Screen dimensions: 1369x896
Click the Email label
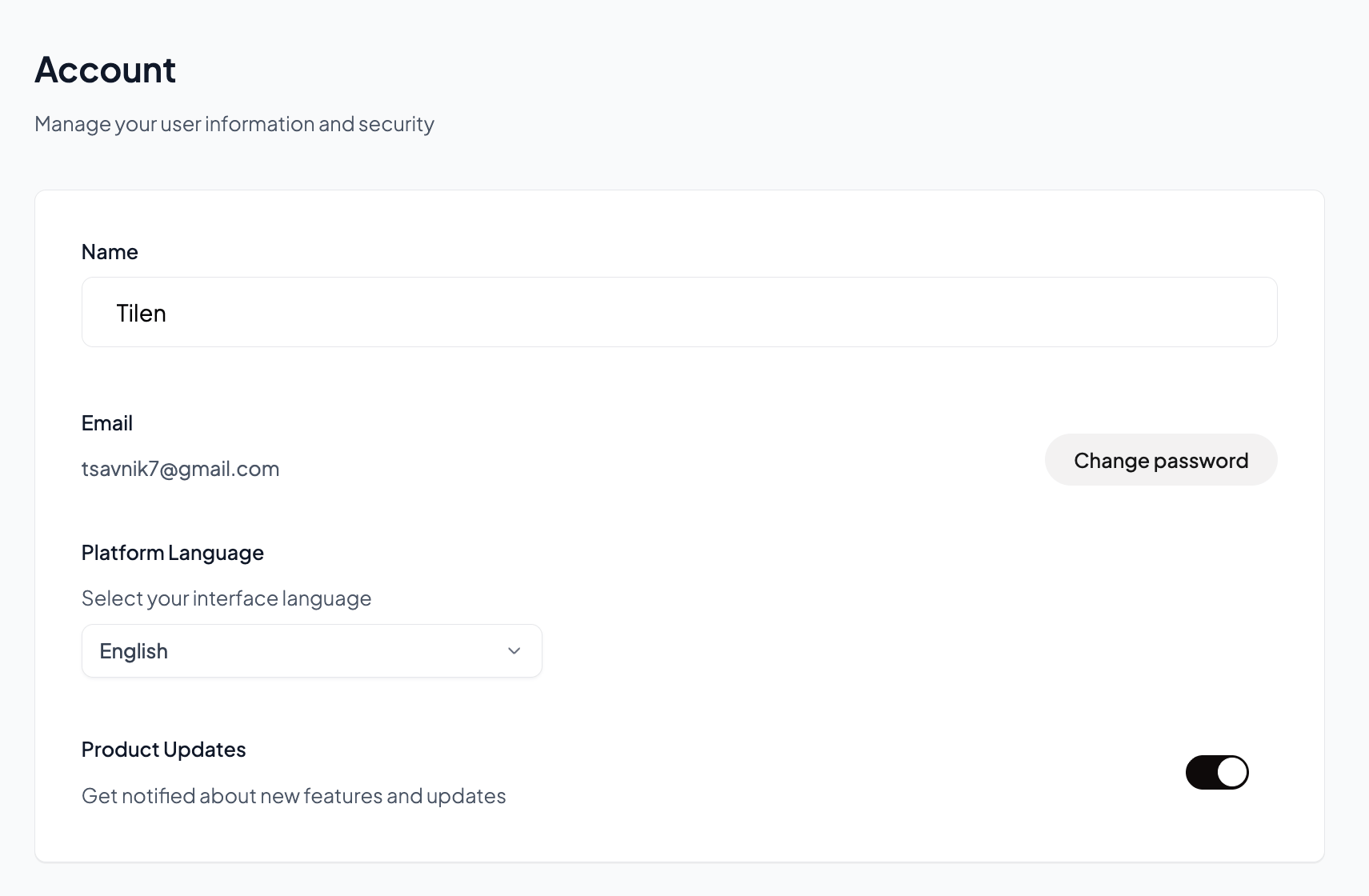(107, 423)
